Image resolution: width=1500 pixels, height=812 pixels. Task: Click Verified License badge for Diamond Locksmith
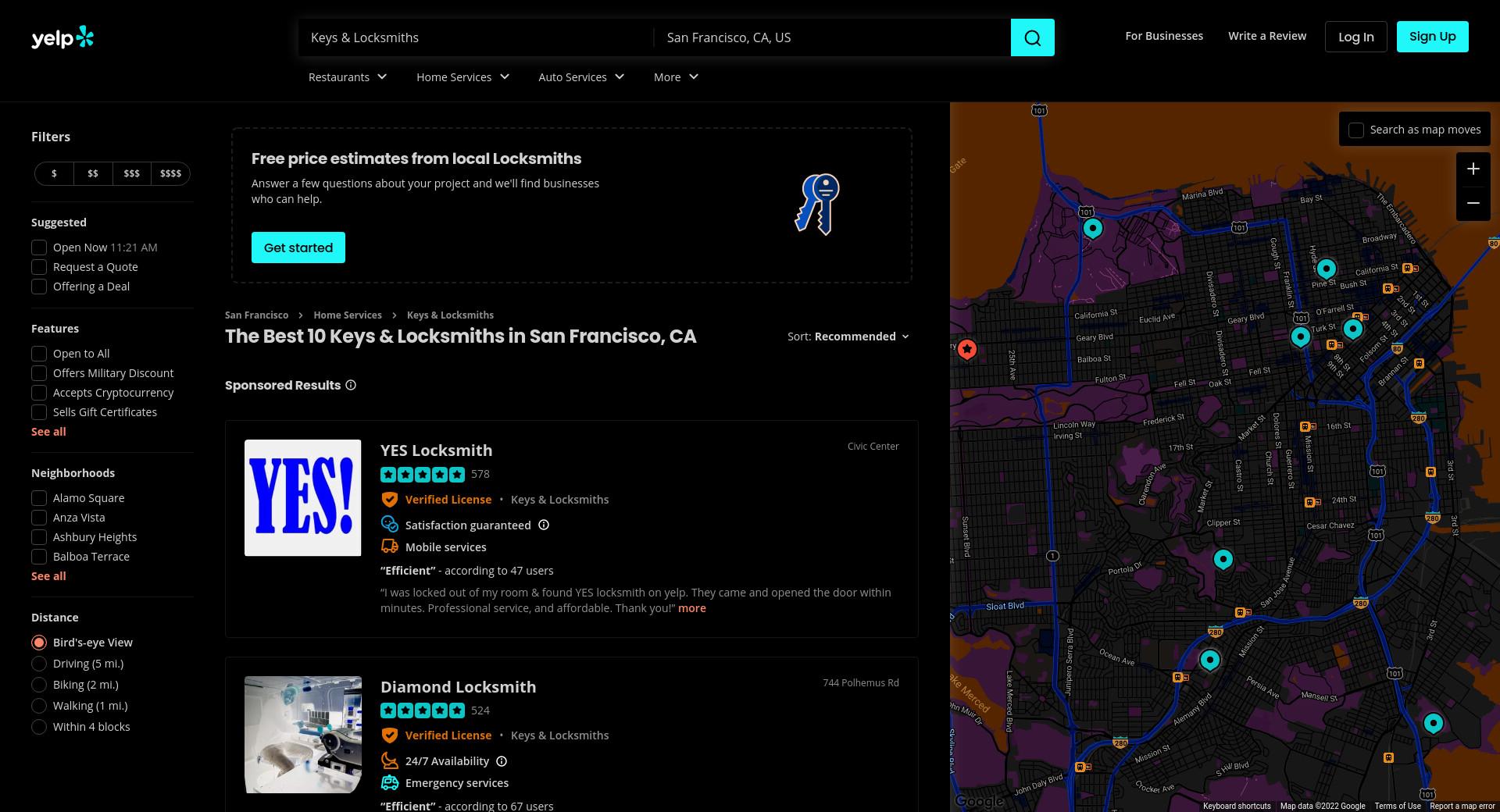point(436,735)
